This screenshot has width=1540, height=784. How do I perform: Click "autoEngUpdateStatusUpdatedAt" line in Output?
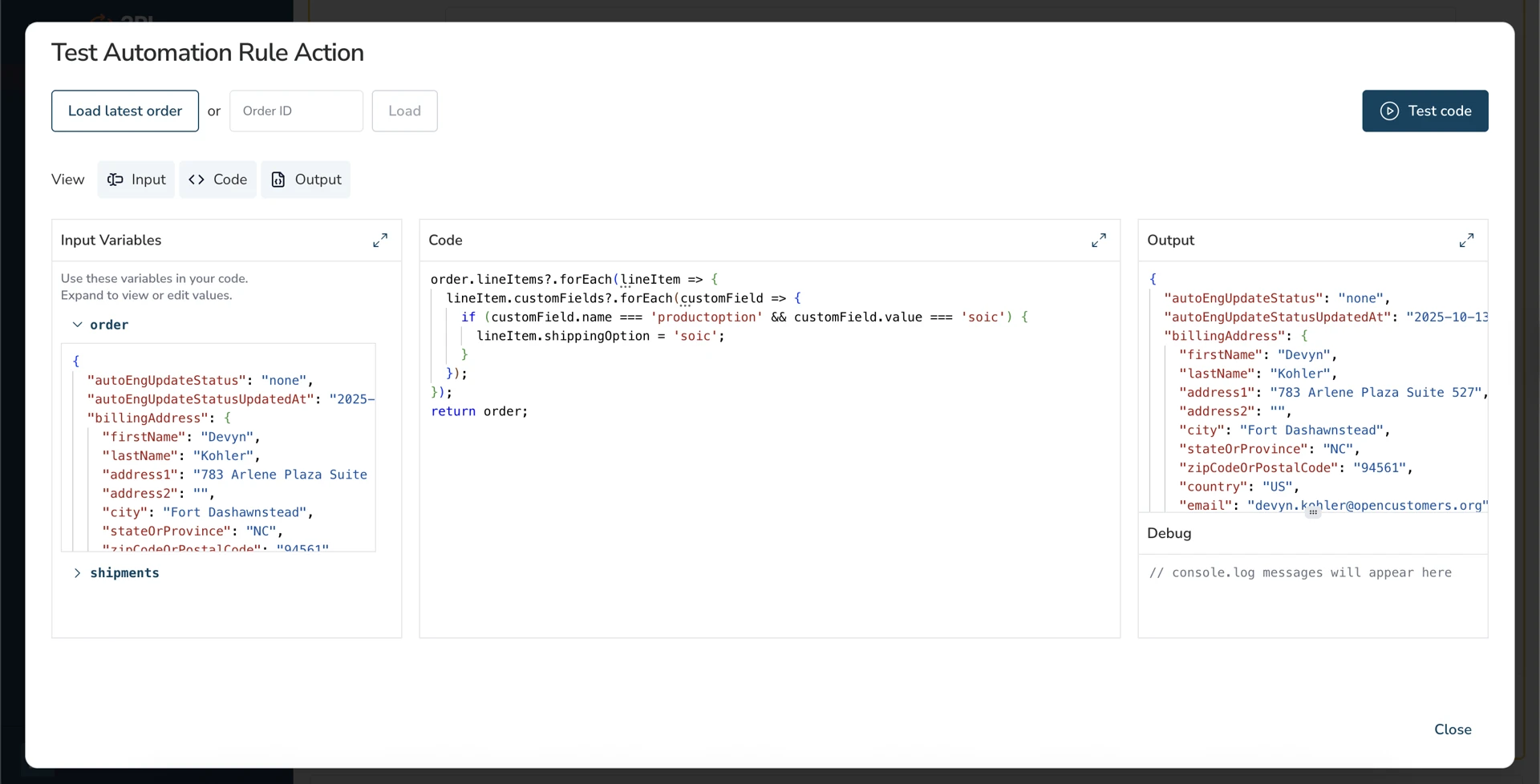(x=1326, y=317)
